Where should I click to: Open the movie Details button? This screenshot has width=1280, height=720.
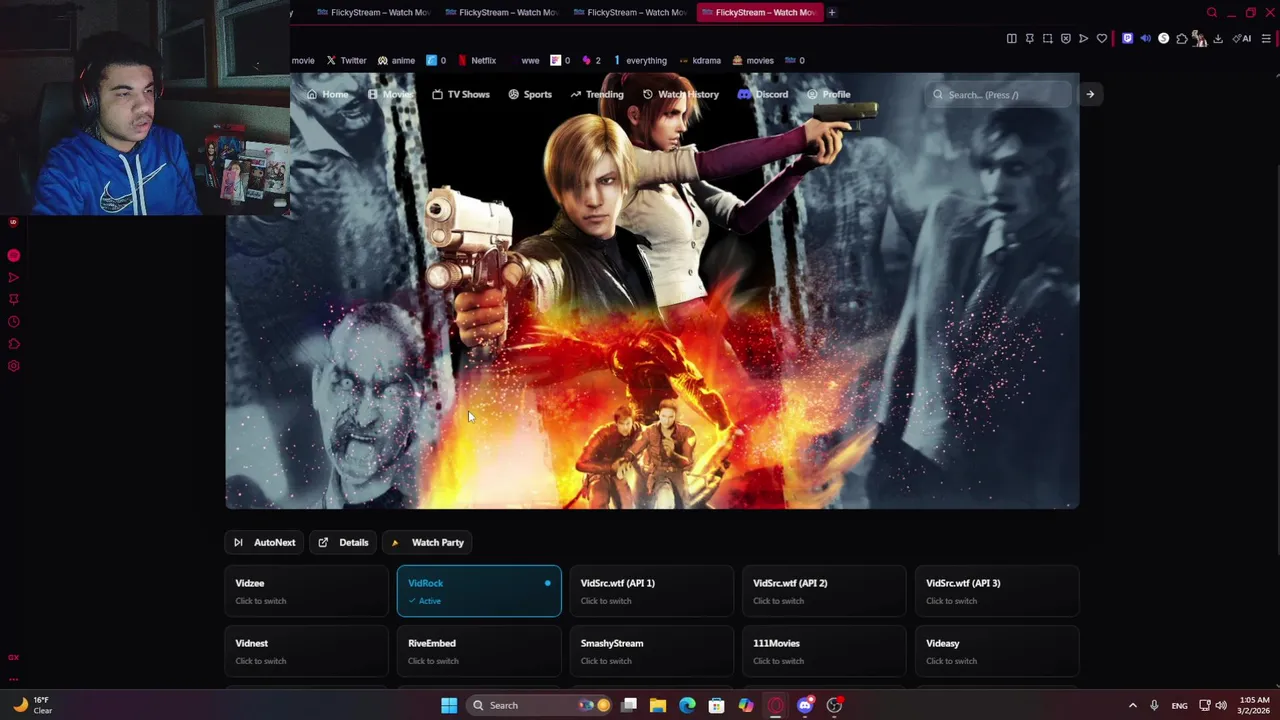pyautogui.click(x=343, y=542)
